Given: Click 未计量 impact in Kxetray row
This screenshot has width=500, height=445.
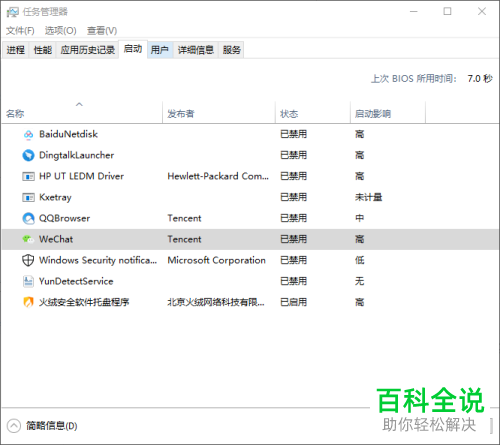Looking at the screenshot, I should click(368, 197).
